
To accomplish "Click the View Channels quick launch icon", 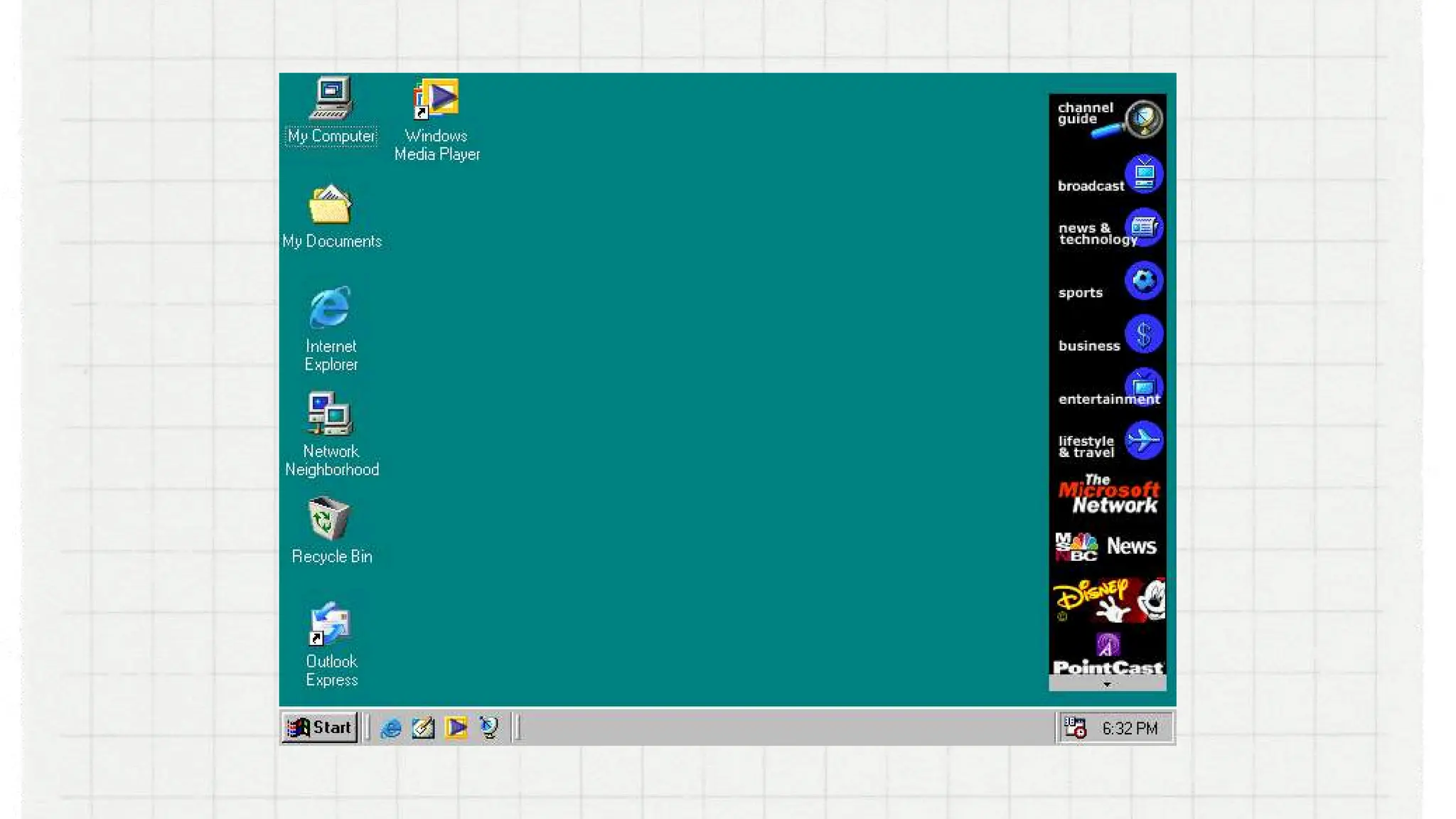I will [x=489, y=727].
